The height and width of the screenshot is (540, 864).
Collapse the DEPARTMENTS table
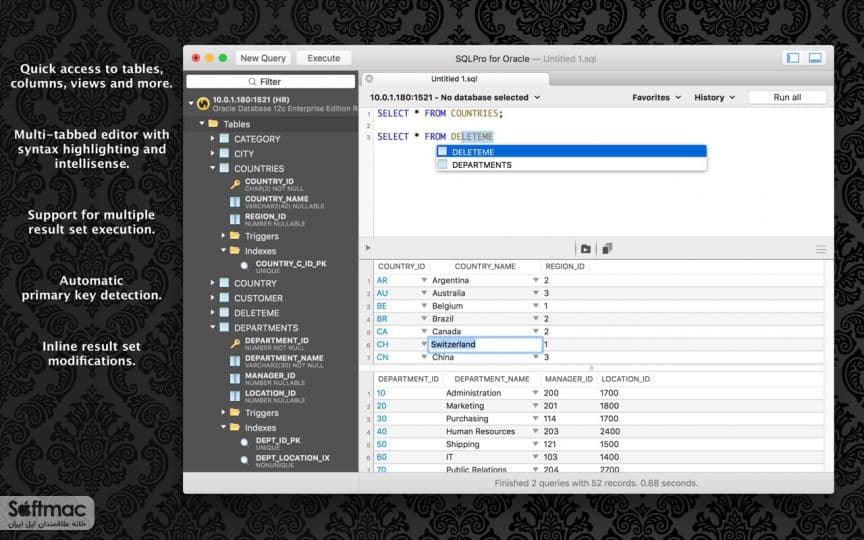point(213,327)
